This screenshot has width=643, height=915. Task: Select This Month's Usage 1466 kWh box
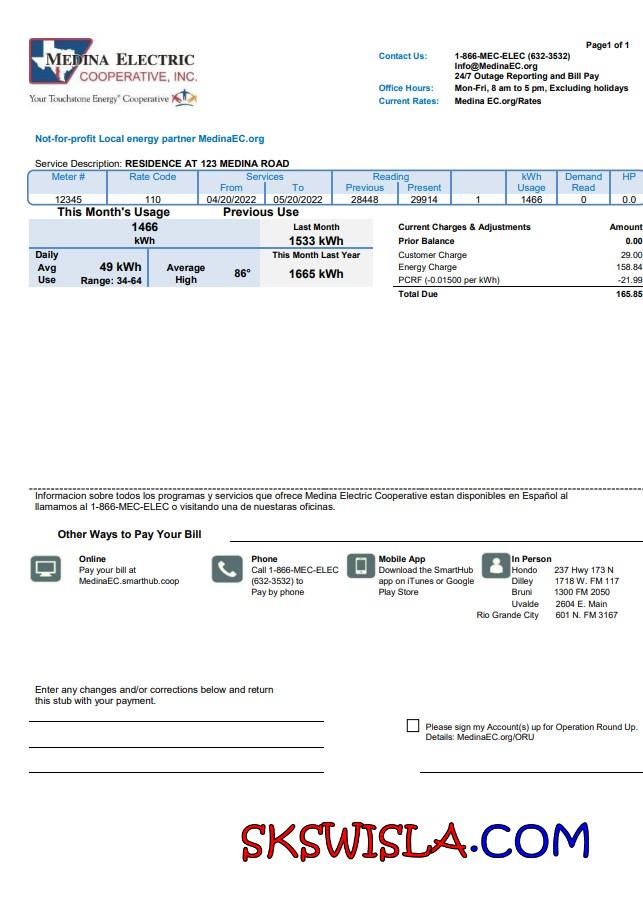pos(144,233)
